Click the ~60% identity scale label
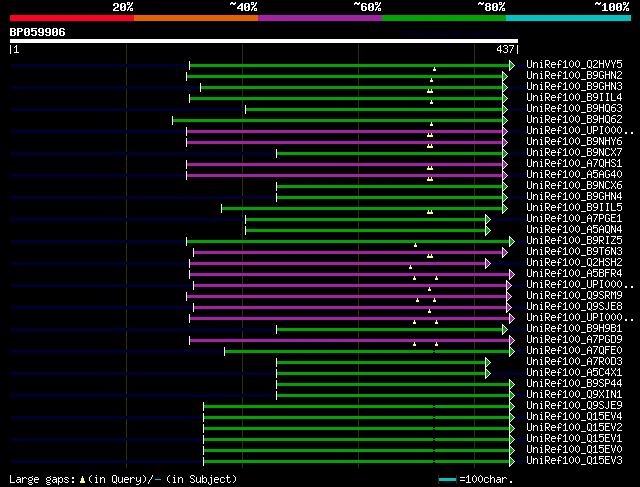640x487 pixels. (x=367, y=7)
